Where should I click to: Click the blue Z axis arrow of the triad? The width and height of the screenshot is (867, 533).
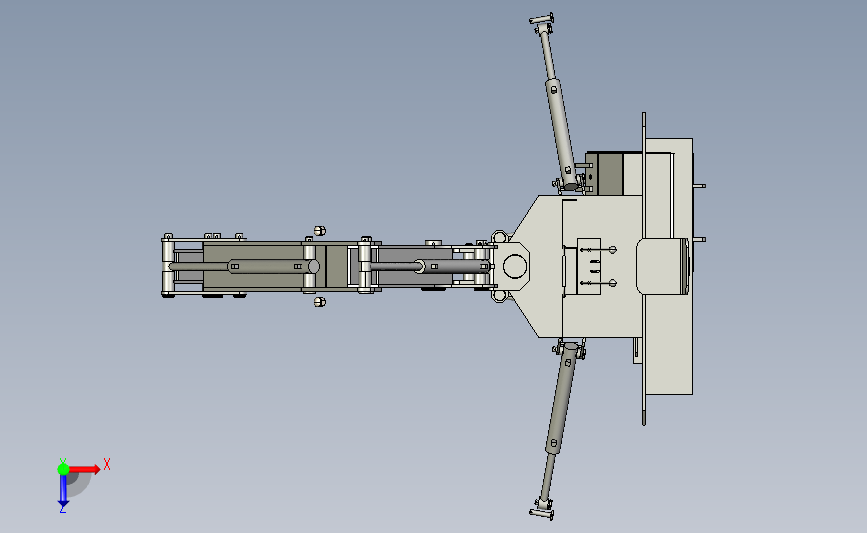coord(63,491)
